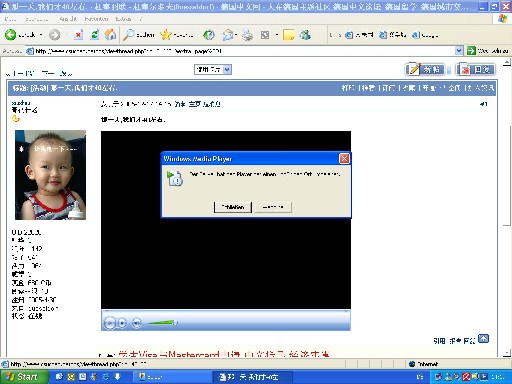Click the Refresh page icon
Viewport: 512px width, 384px height.
tap(95, 35)
